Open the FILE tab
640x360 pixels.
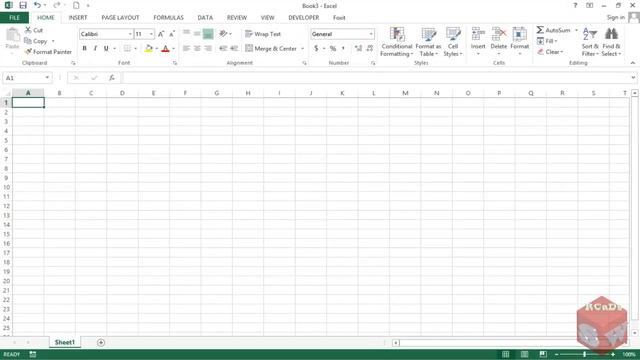tap(14, 18)
